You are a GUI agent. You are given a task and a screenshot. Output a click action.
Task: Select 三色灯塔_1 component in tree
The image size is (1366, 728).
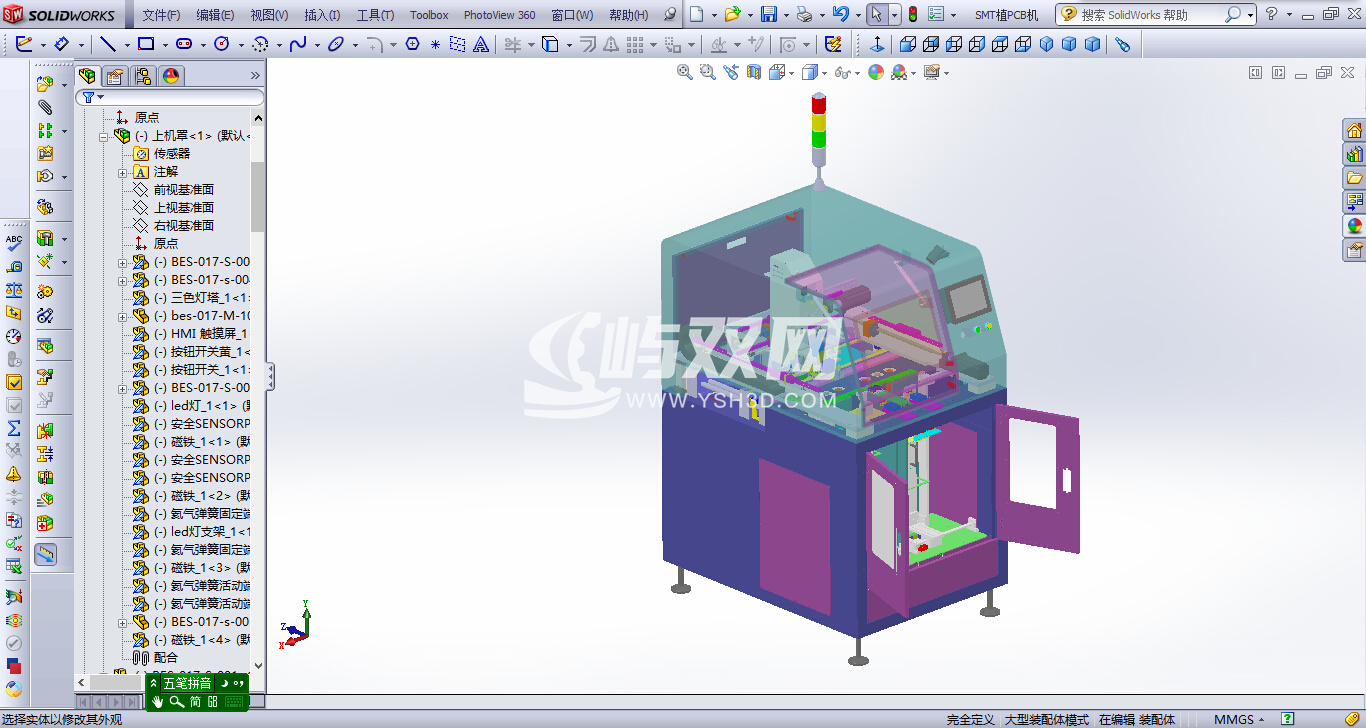[x=200, y=298]
